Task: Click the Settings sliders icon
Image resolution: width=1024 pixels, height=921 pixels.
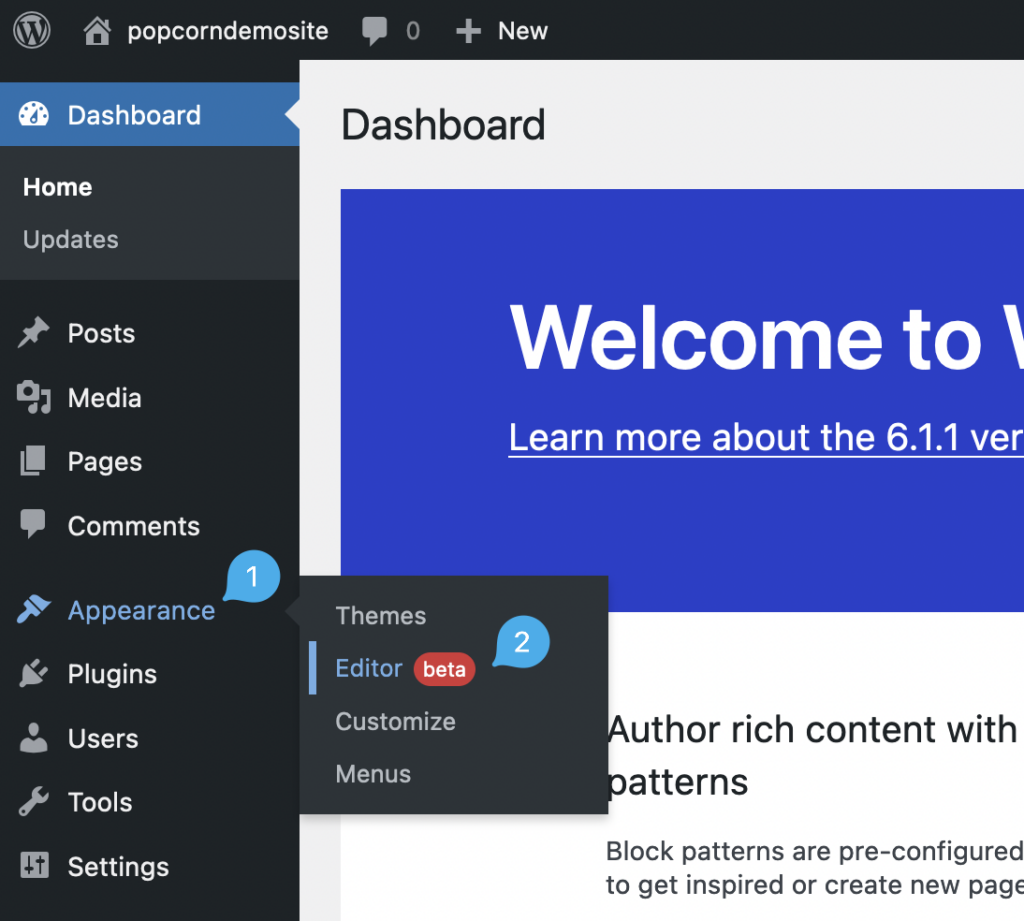Action: pyautogui.click(x=34, y=865)
